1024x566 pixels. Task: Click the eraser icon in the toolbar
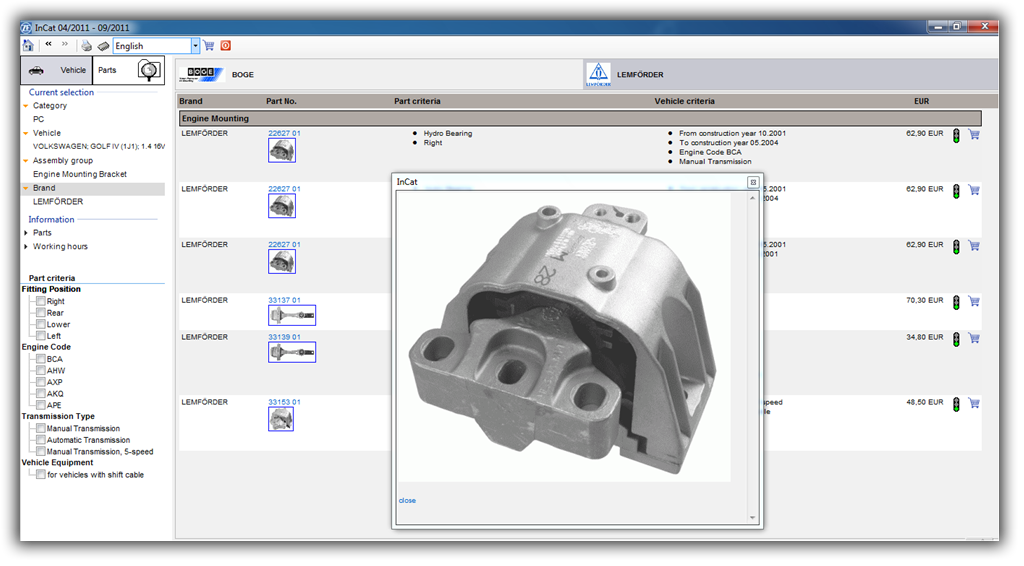tap(103, 46)
